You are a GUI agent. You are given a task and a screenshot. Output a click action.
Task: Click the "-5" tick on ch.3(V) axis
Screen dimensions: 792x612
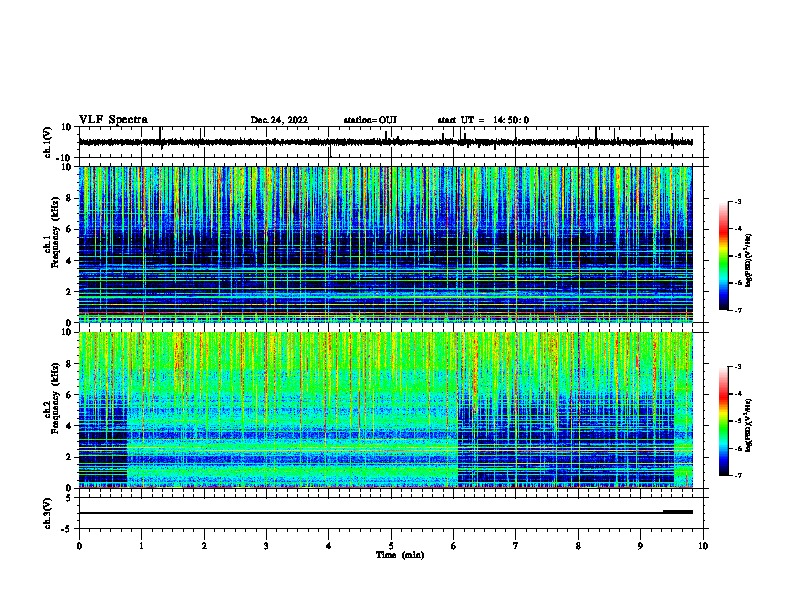point(67,529)
